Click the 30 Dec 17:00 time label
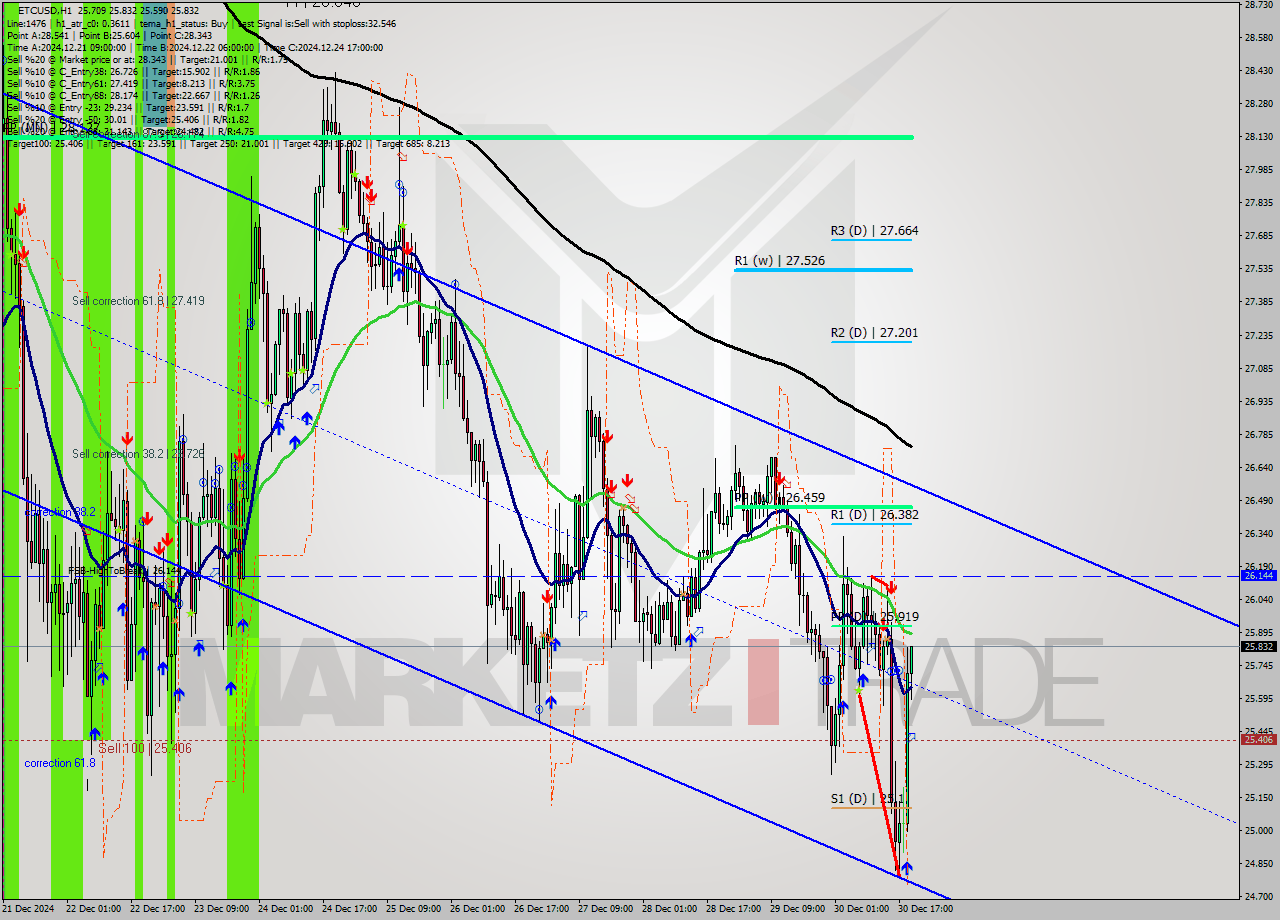This screenshot has width=1280, height=920. coord(926,909)
